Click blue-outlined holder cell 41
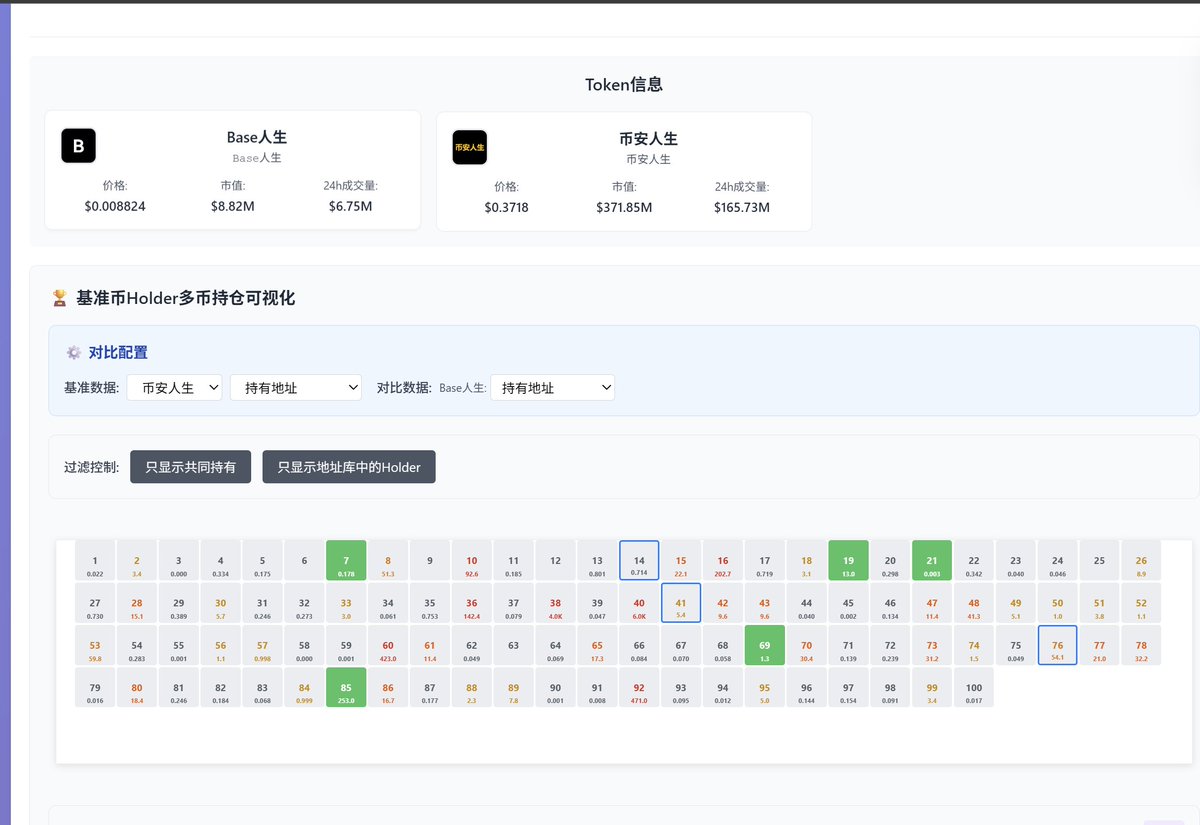Viewport: 1200px width, 825px height. click(x=681, y=603)
